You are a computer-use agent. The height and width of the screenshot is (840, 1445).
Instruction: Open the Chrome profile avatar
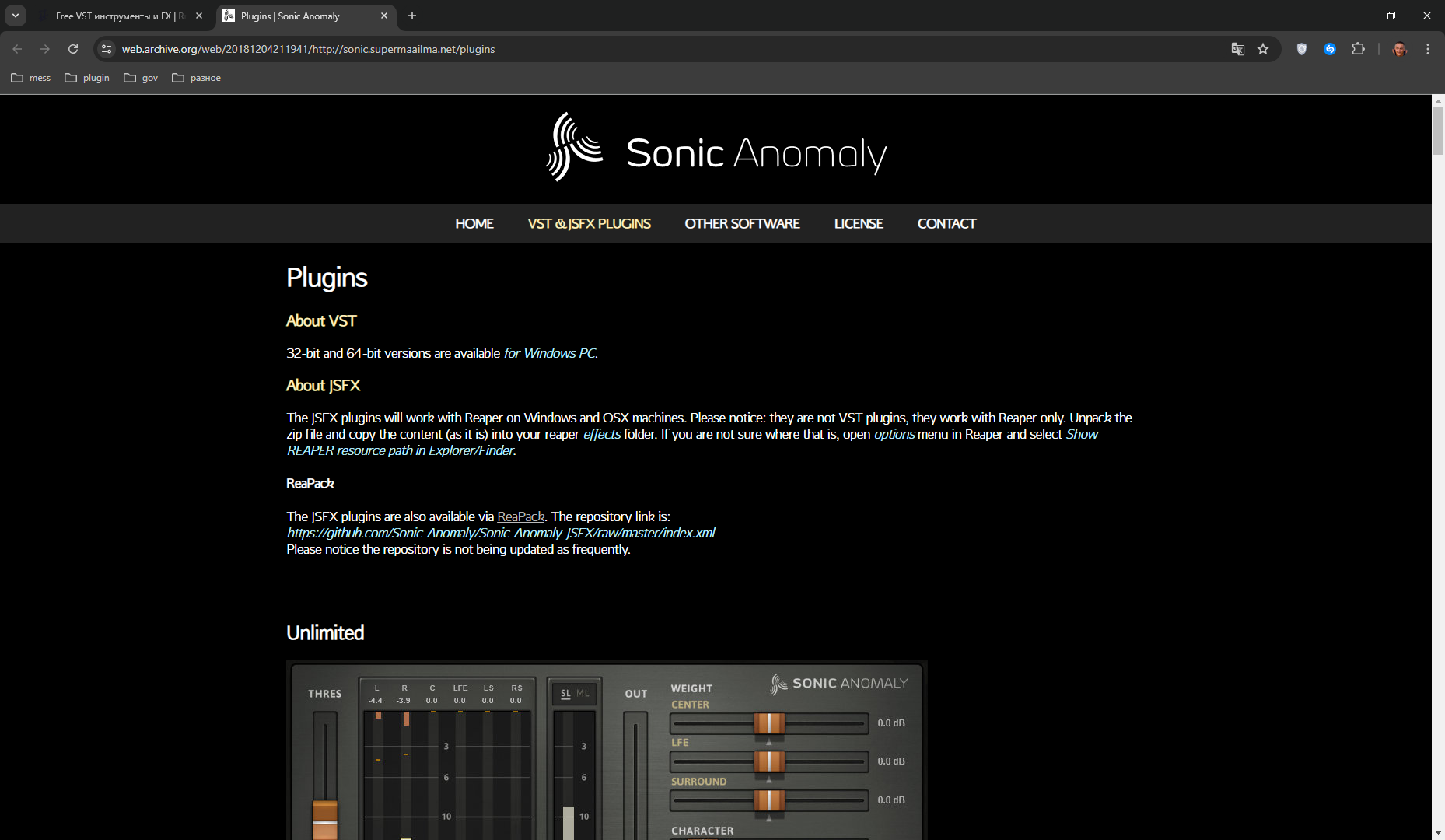pyautogui.click(x=1400, y=49)
